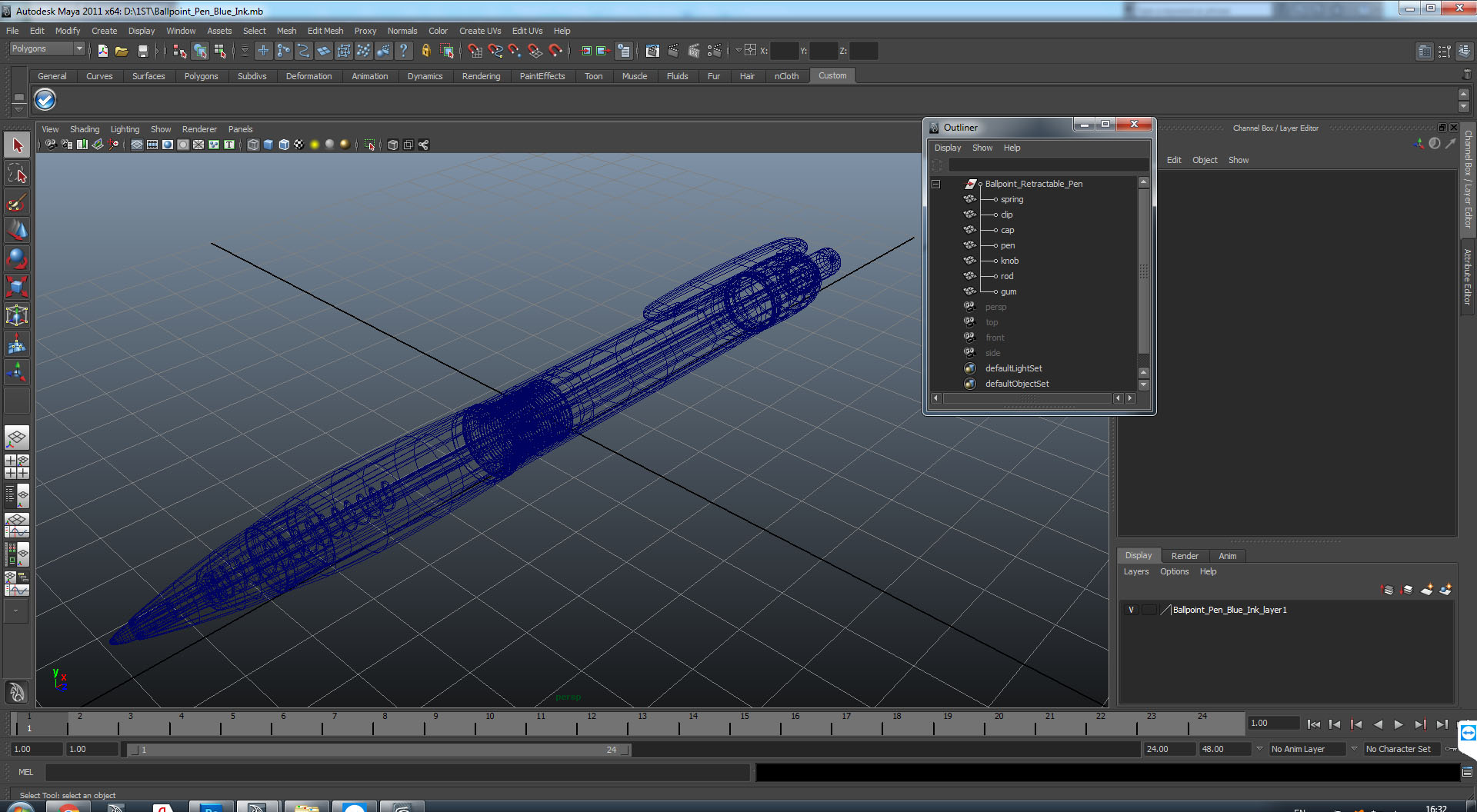
Task: Choose the Move tool in the toolbox
Action: tap(17, 230)
